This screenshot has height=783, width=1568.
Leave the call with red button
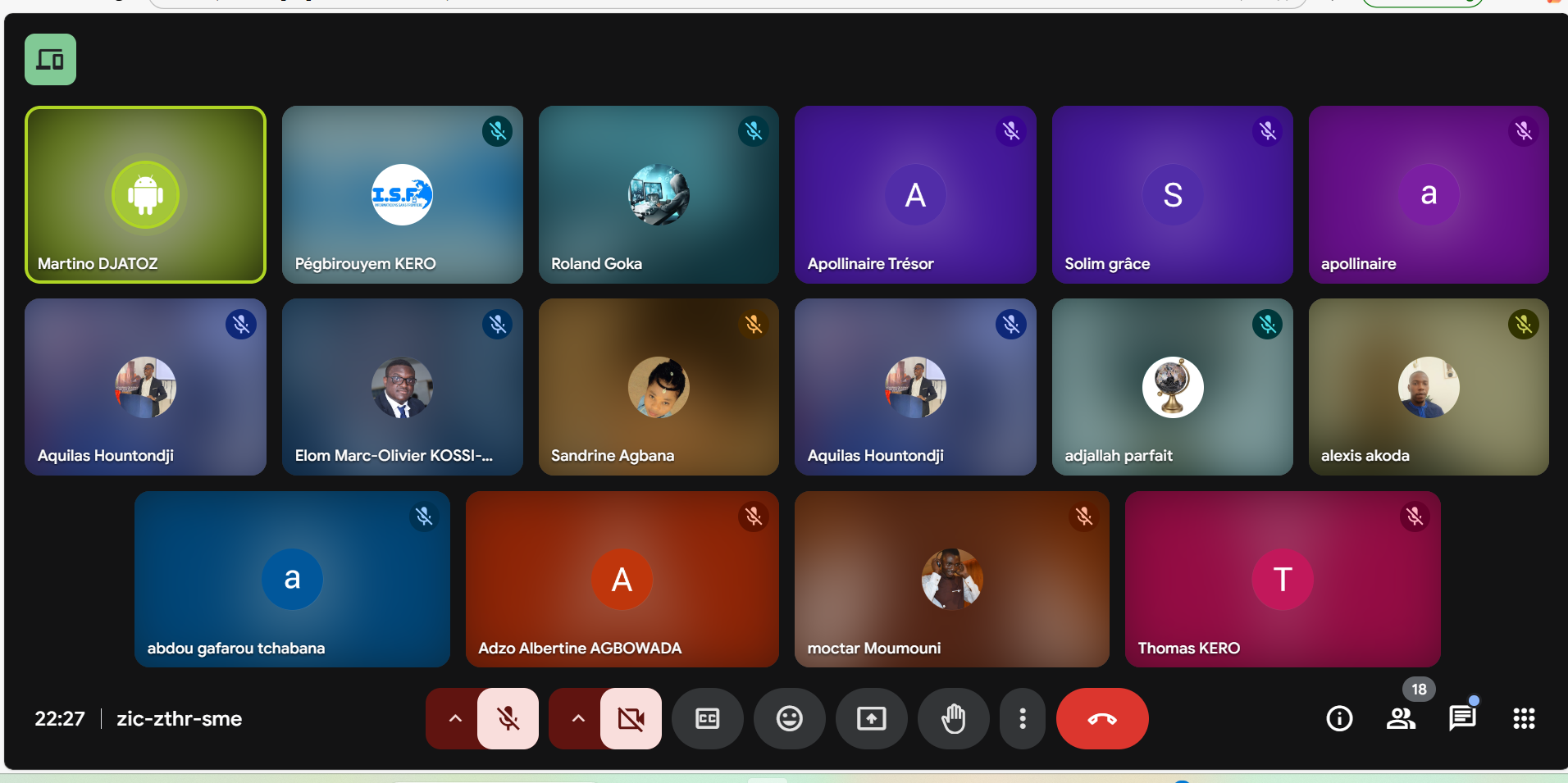(x=1101, y=719)
